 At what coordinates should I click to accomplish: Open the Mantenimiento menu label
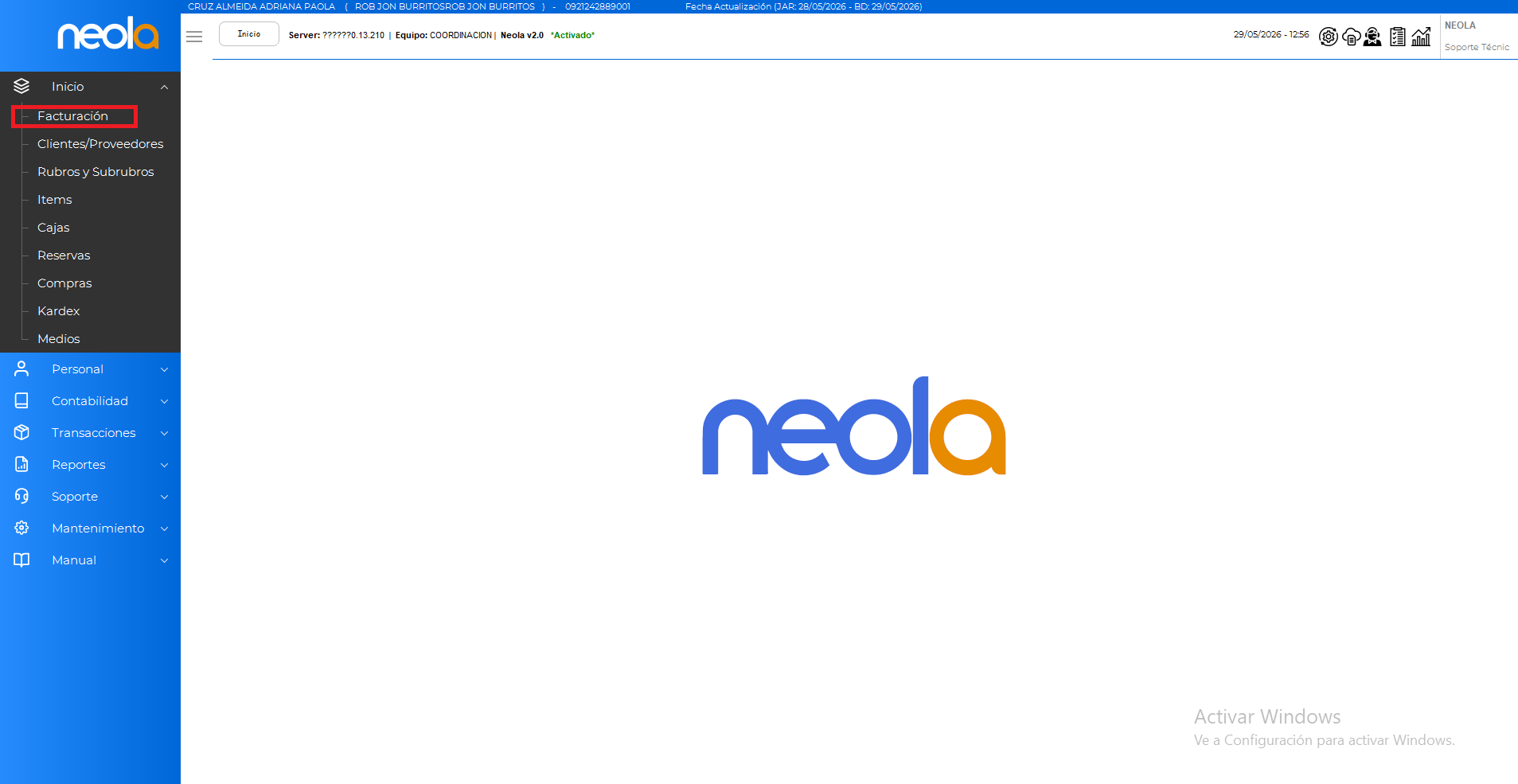point(98,528)
